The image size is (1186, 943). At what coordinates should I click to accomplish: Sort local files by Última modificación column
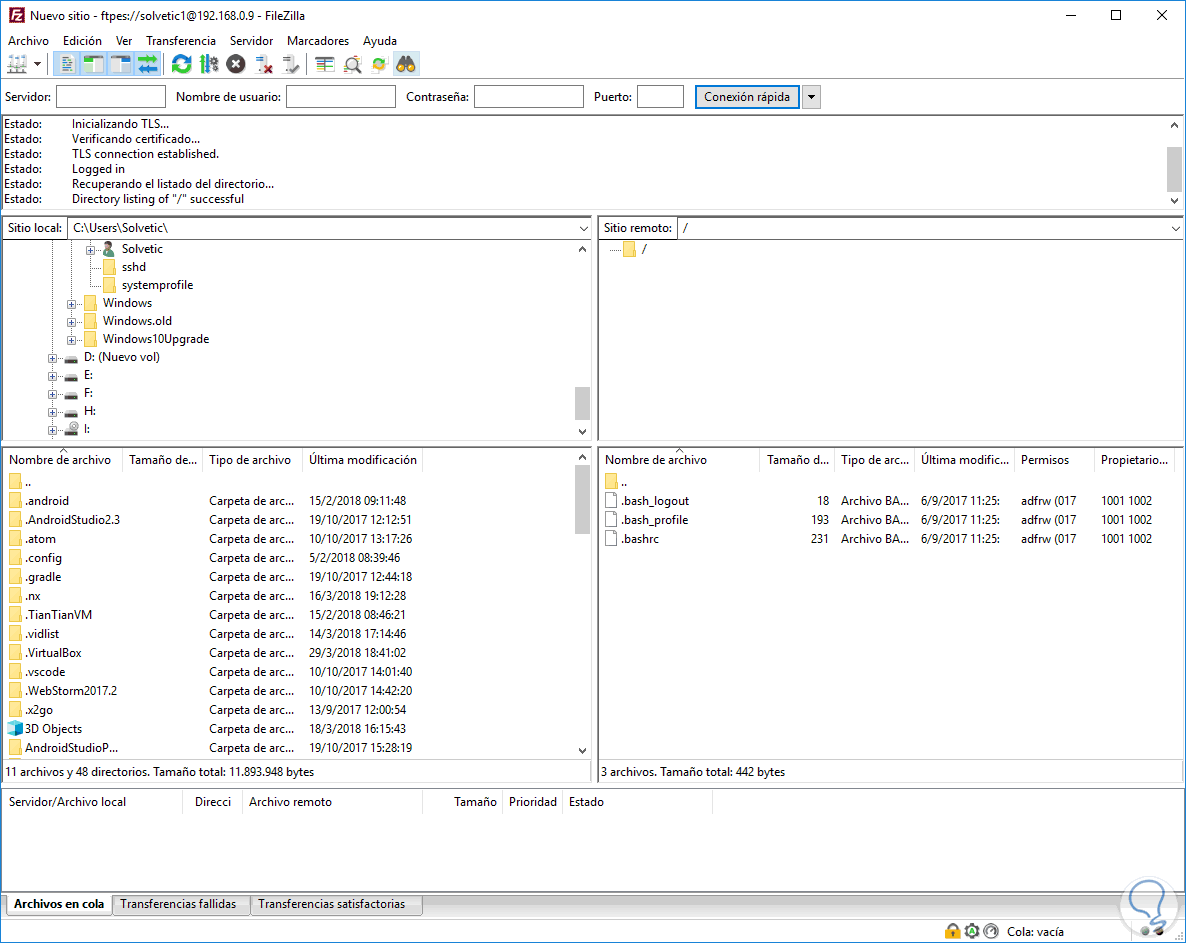tap(362, 460)
